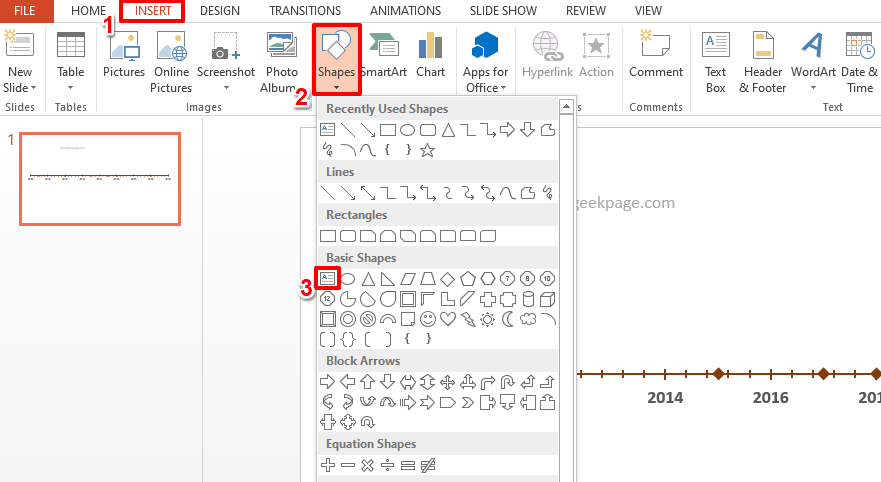Click the FILE button

click(25, 11)
